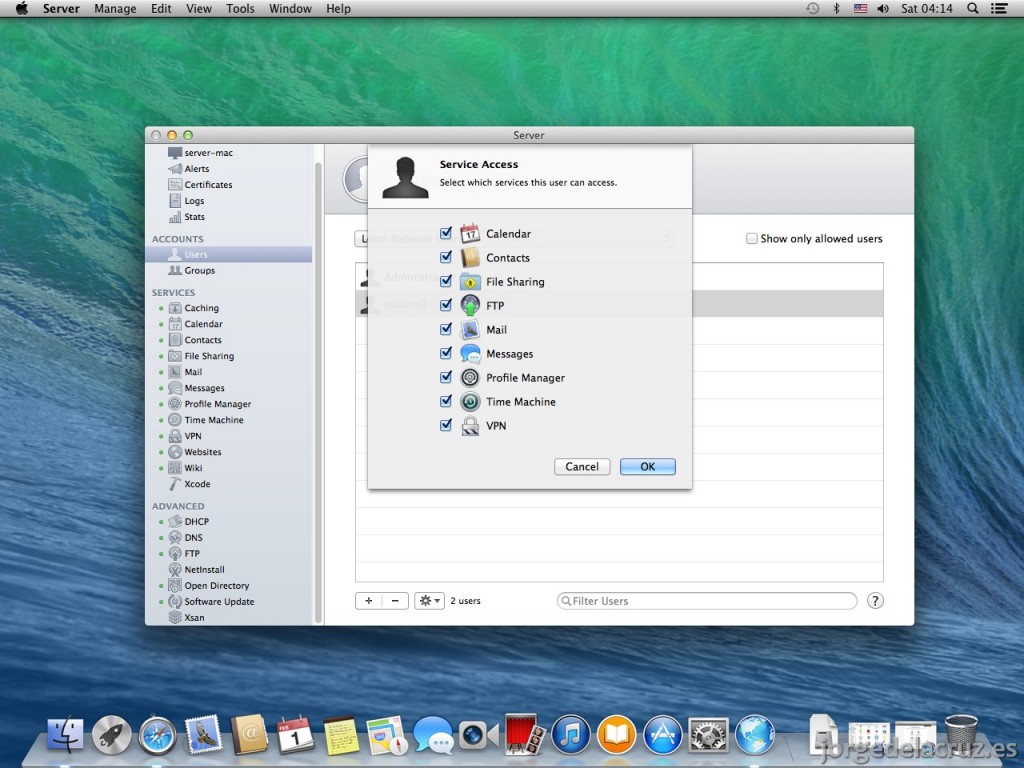Image resolution: width=1024 pixels, height=768 pixels.
Task: Open DNS under Advanced
Action: 185,537
